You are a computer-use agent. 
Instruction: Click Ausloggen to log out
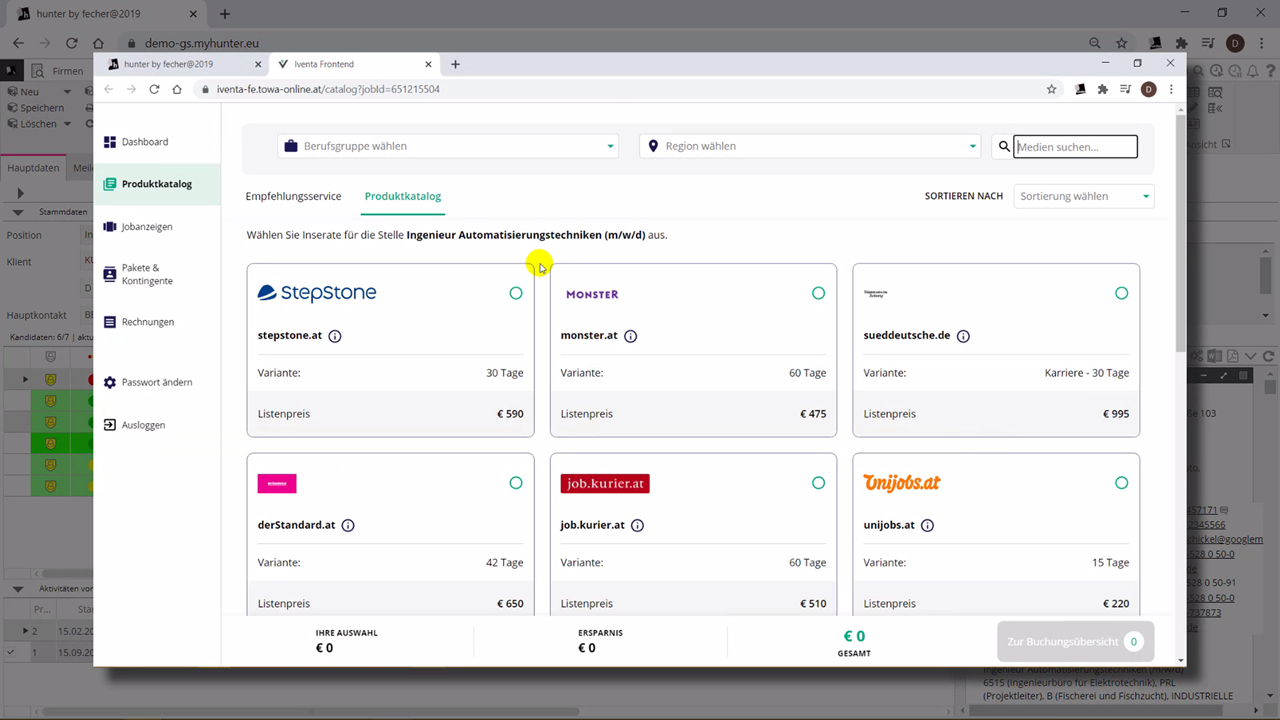[143, 425]
